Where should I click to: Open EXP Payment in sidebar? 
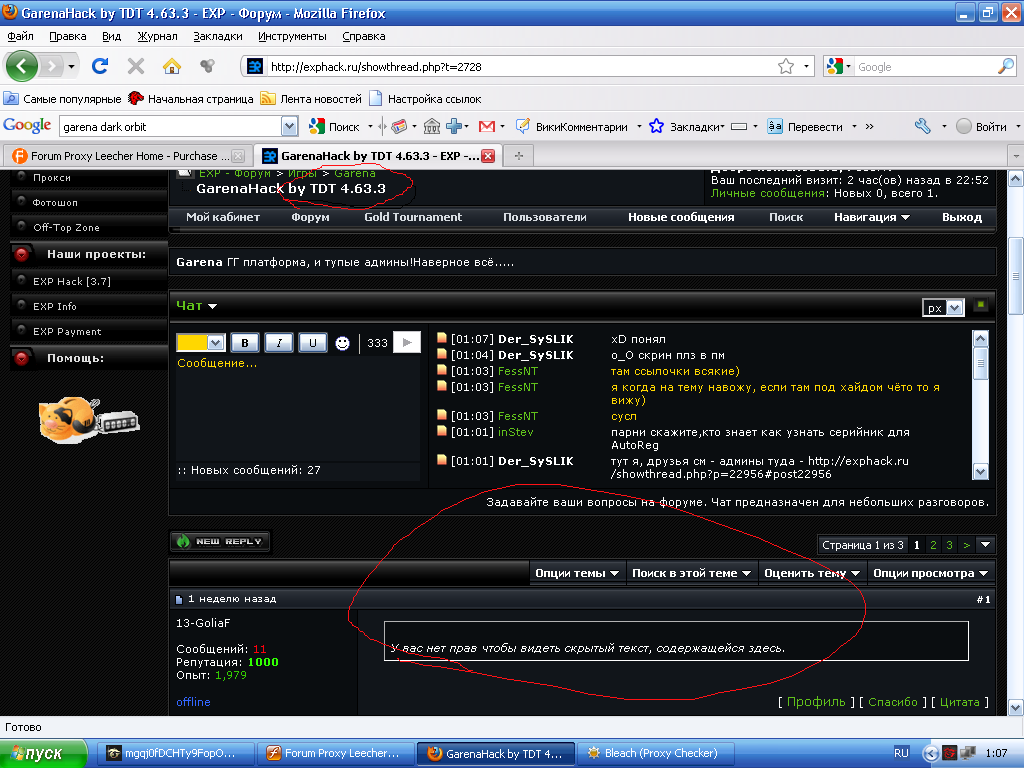point(67,332)
